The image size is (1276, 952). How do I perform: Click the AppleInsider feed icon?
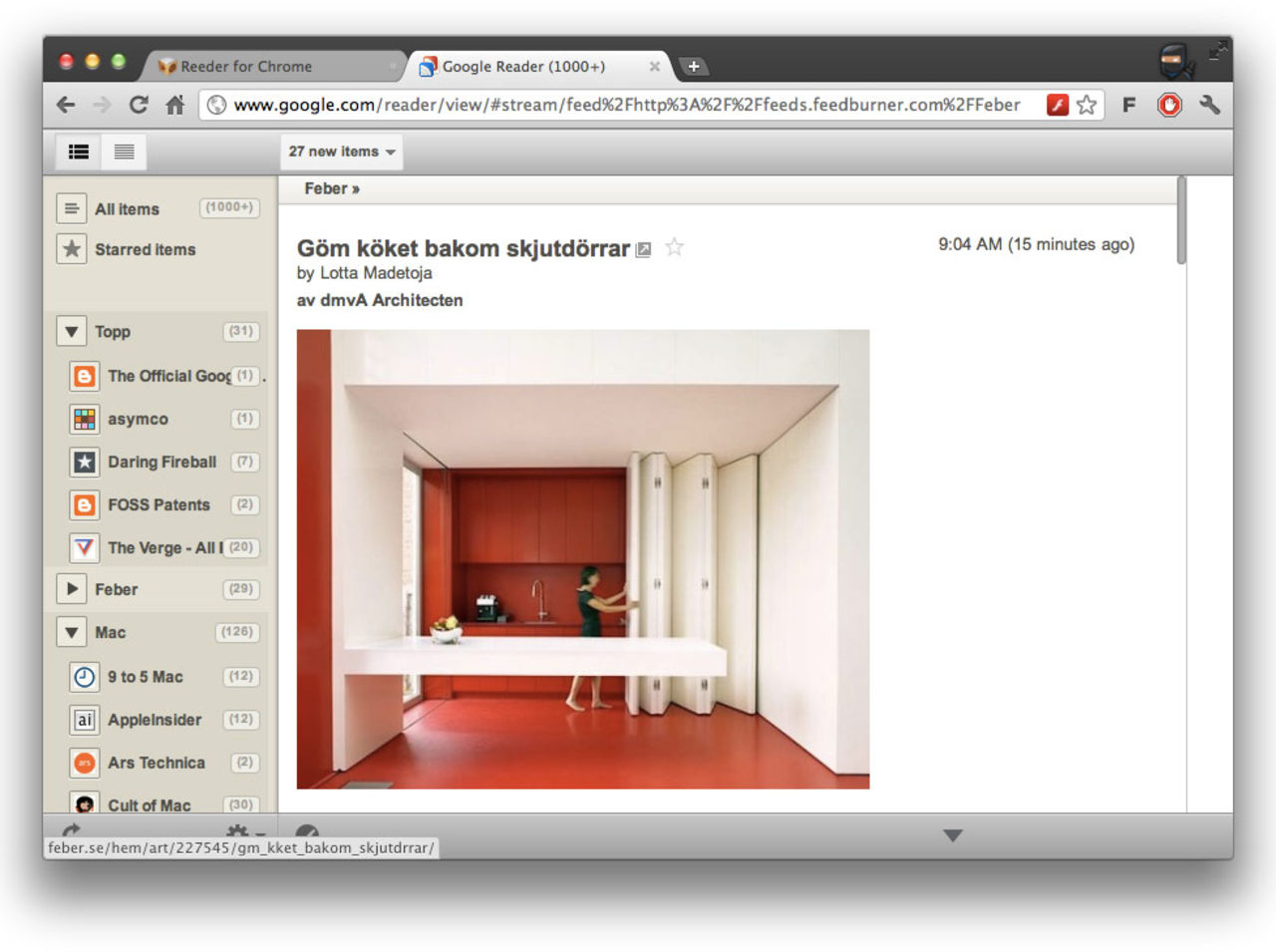point(84,720)
